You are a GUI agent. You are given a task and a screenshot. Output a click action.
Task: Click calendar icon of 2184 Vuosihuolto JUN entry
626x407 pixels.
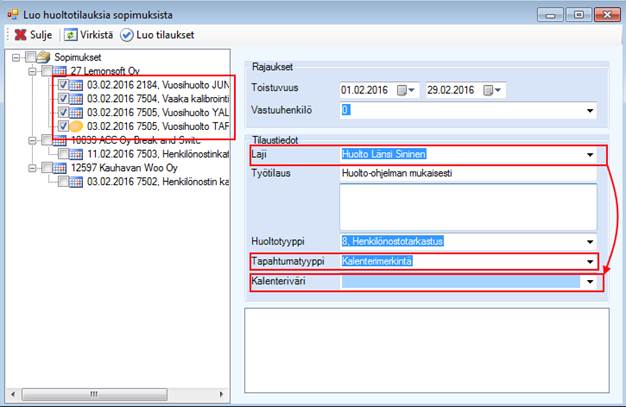pos(77,86)
